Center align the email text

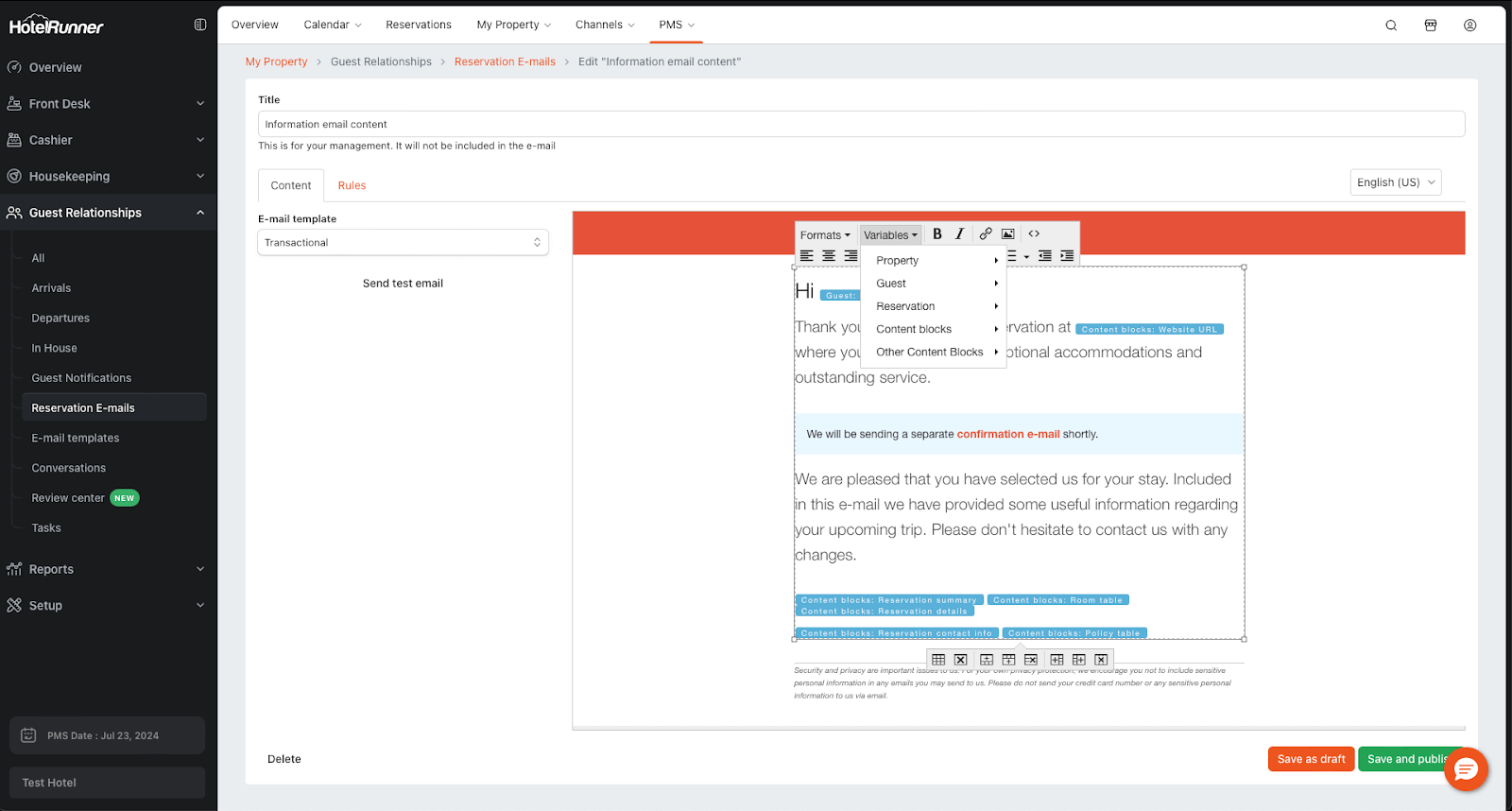[x=829, y=256]
